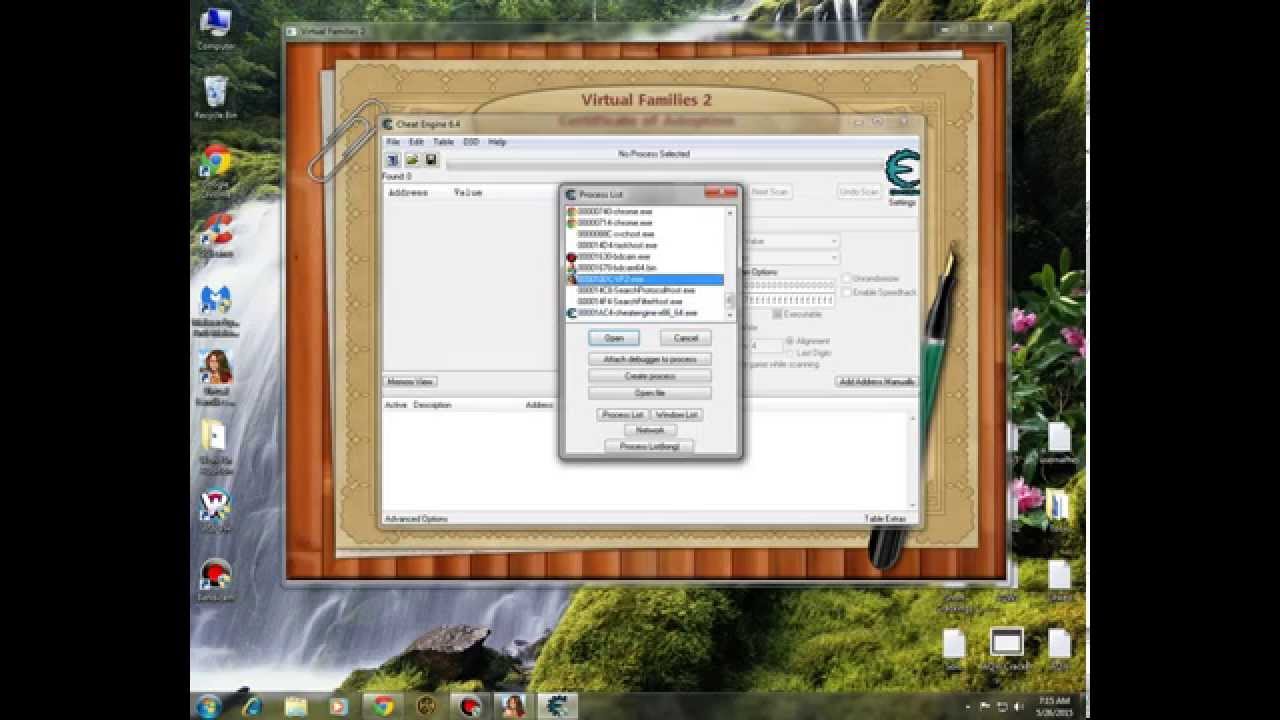Toggle the Enable Speedhack checkbox

[x=847, y=292]
